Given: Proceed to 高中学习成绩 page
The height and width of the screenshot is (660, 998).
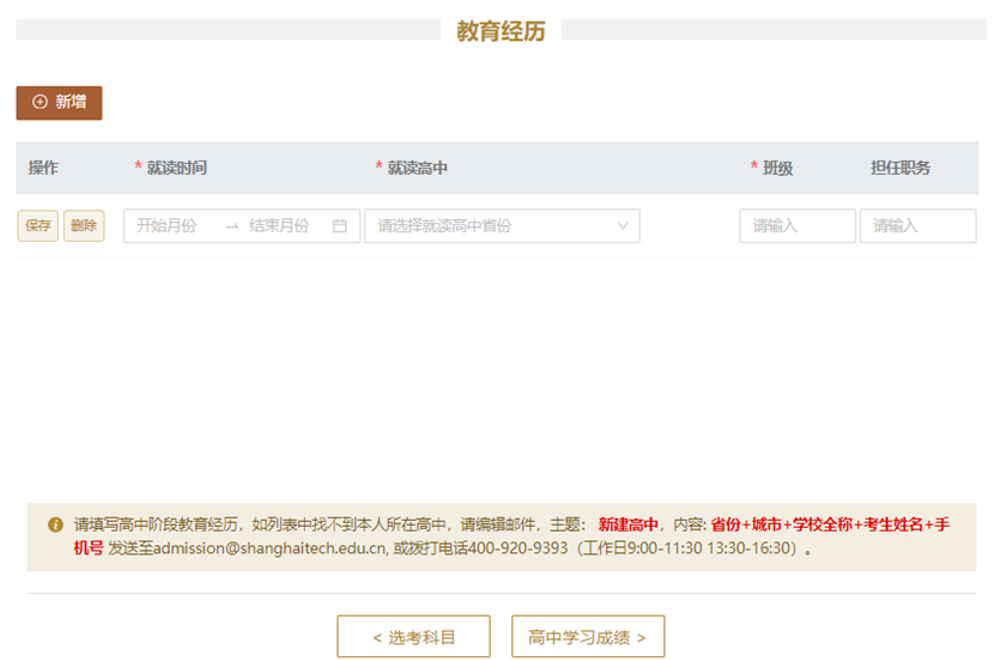Looking at the screenshot, I should [x=587, y=637].
